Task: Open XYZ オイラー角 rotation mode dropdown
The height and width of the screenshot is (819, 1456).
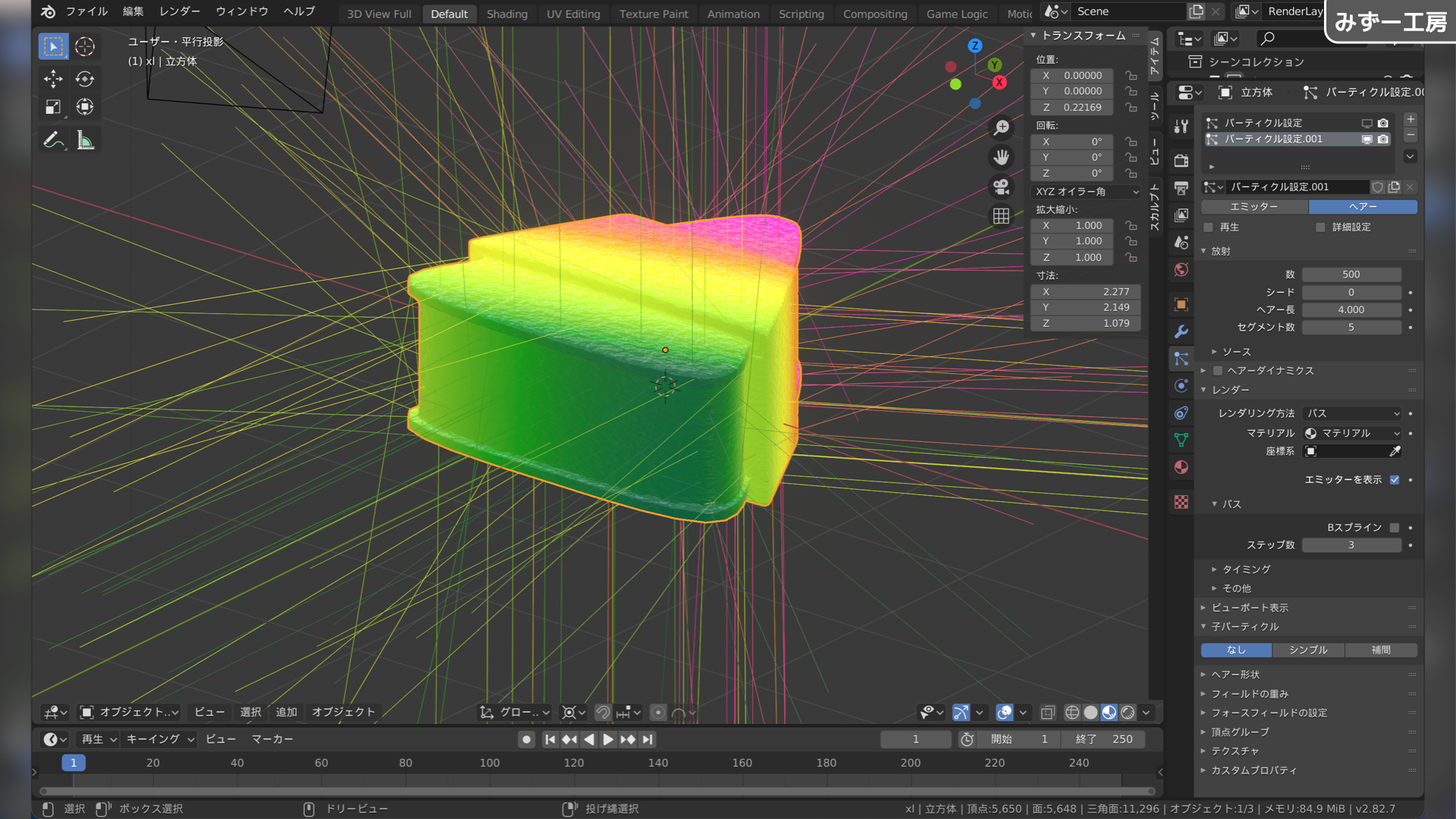Action: pyautogui.click(x=1086, y=192)
